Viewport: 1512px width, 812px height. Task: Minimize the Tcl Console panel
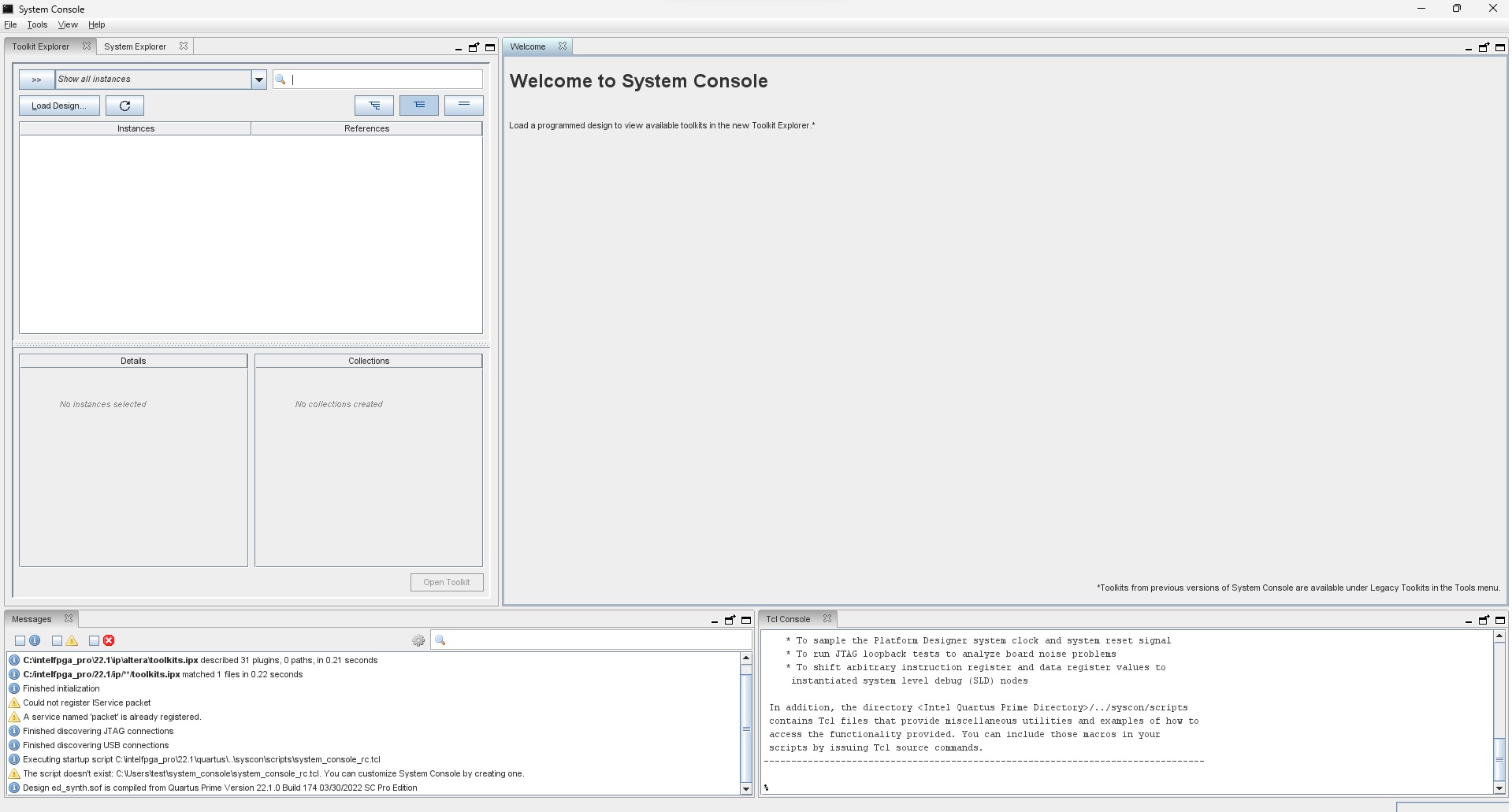click(x=1469, y=621)
